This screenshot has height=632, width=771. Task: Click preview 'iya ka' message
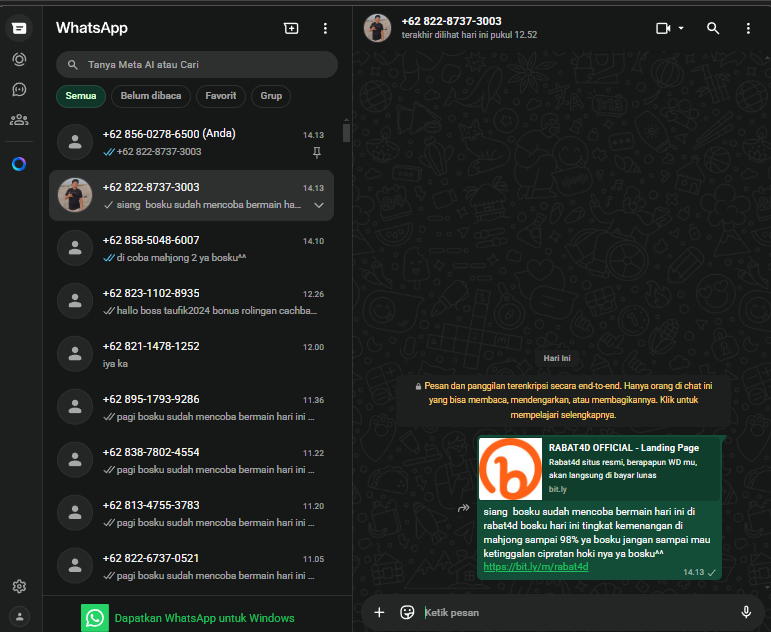point(115,364)
